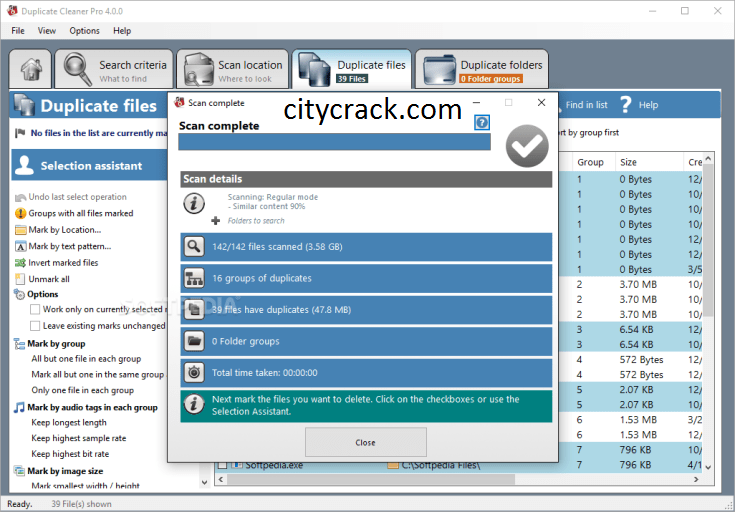735x512 pixels.
Task: Click the folder icon for Mark by Location
Action: 20,230
